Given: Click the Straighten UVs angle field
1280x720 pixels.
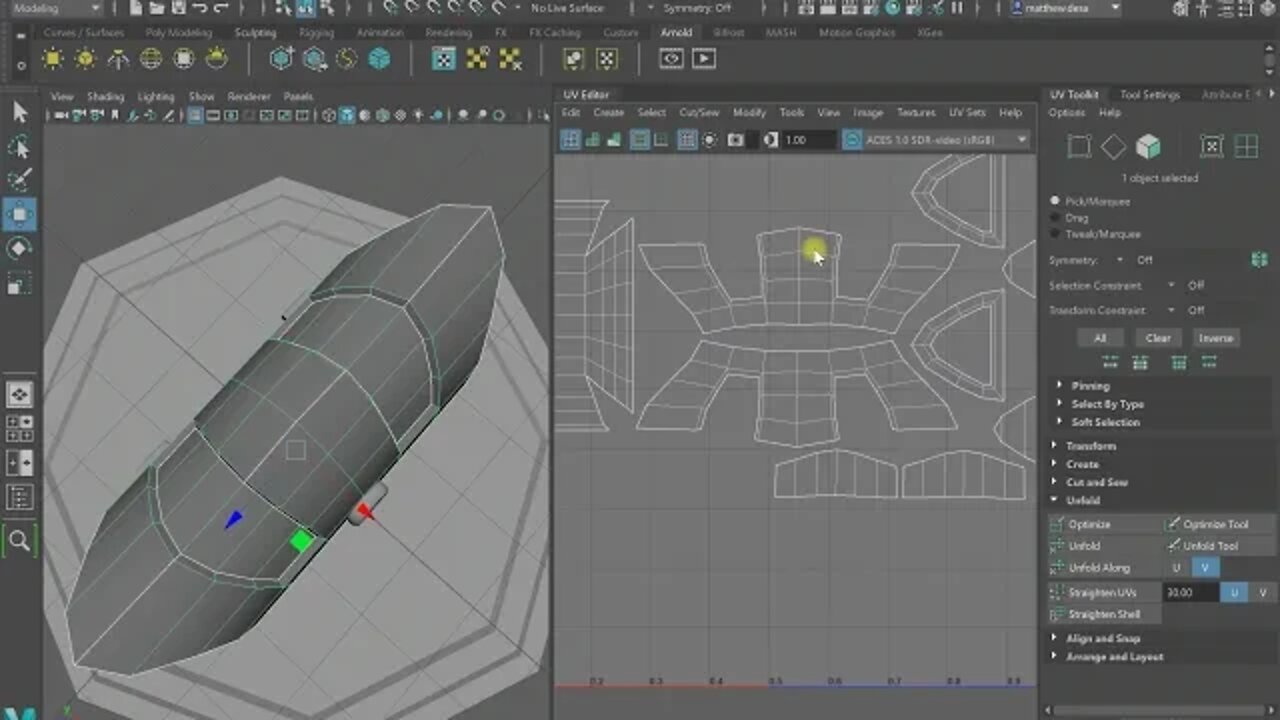Looking at the screenshot, I should tap(1190, 593).
